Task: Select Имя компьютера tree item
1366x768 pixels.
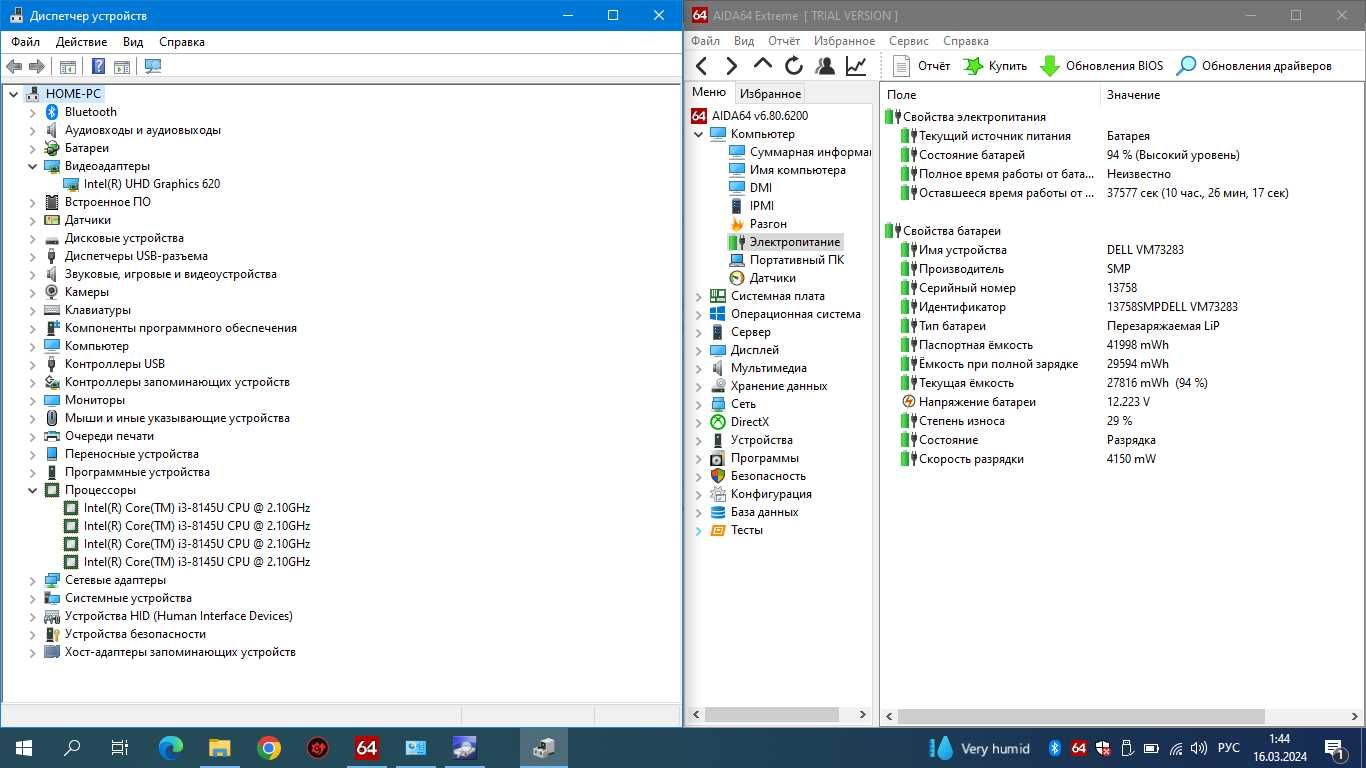Action: pyautogui.click(x=788, y=170)
